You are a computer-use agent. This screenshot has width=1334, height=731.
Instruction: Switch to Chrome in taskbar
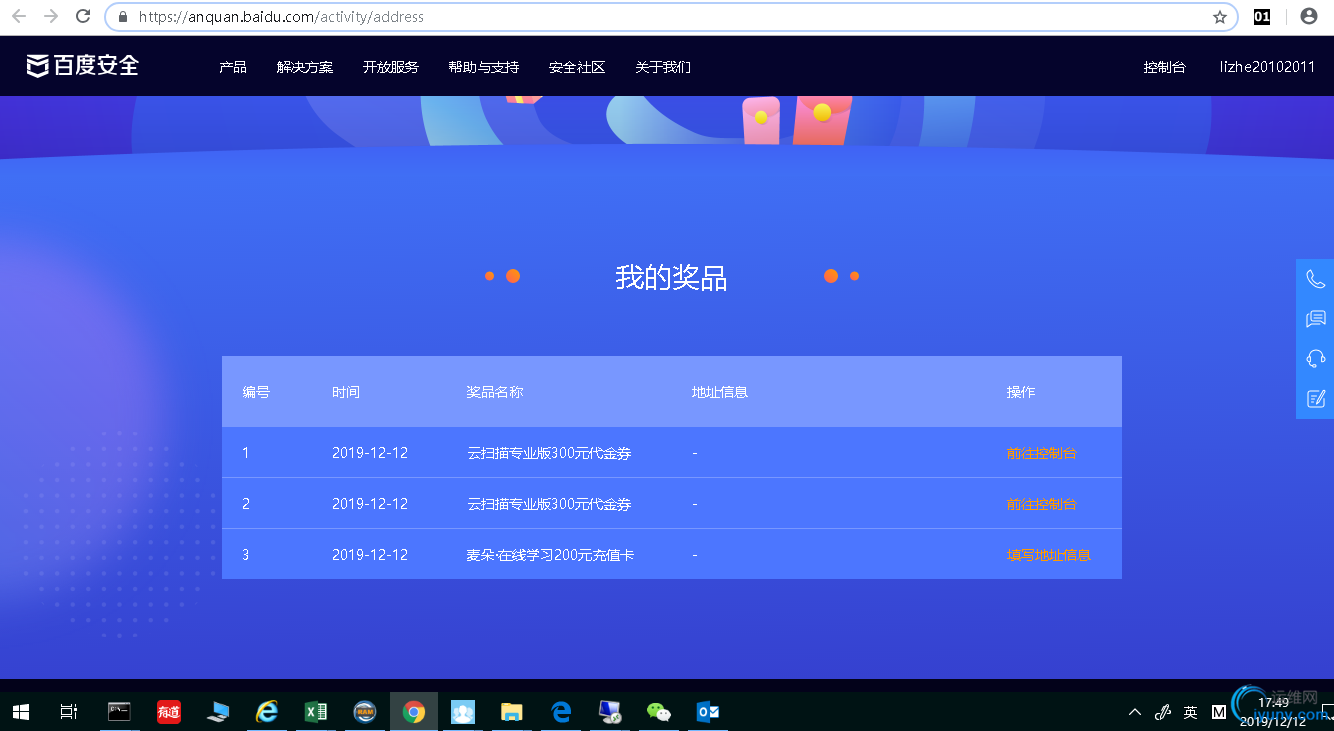pos(413,712)
